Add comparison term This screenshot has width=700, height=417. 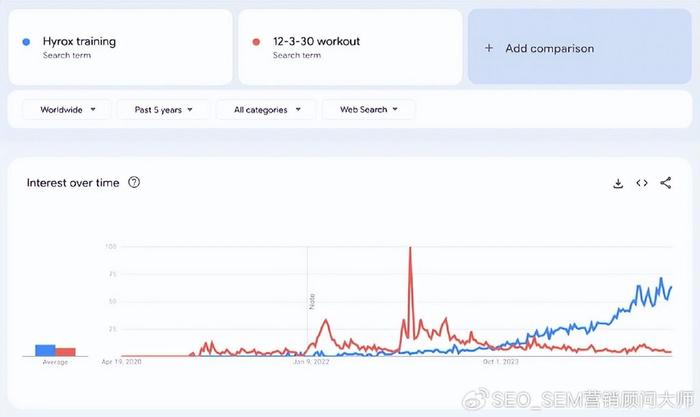tap(580, 47)
